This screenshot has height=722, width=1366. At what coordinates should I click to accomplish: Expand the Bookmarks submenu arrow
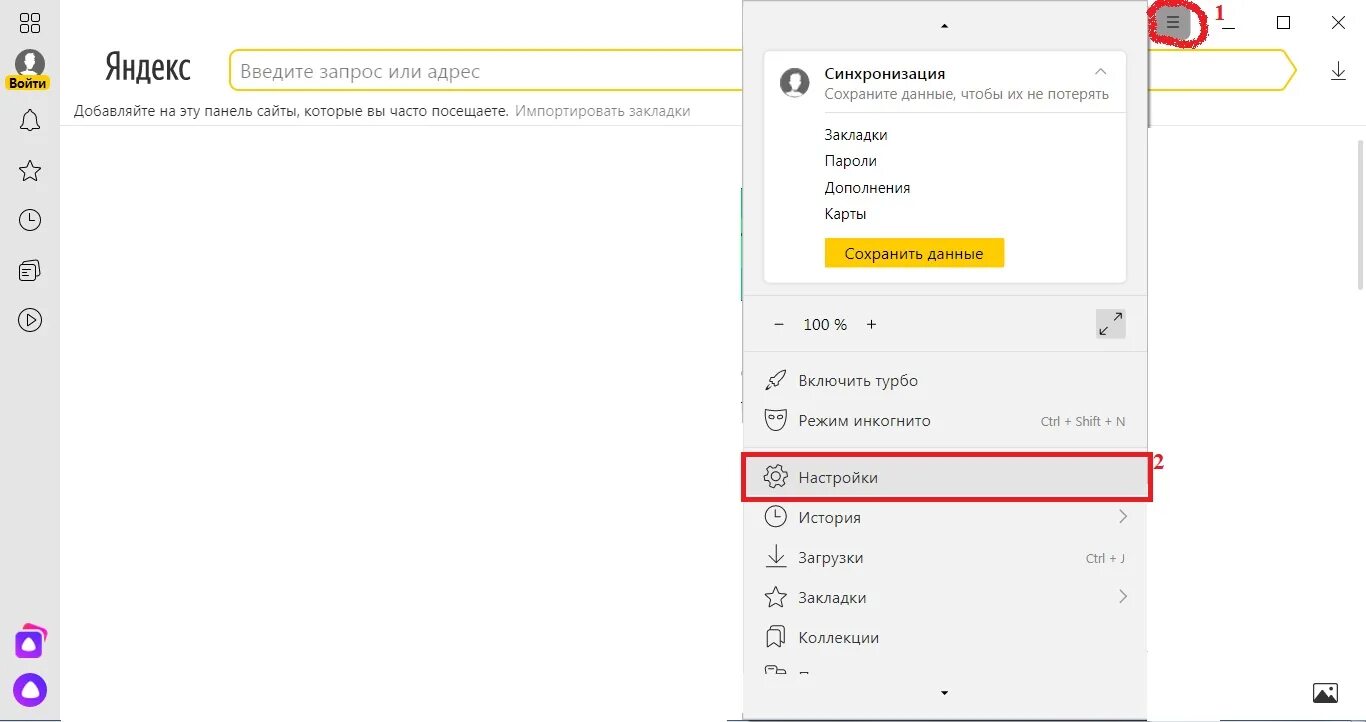[x=1122, y=597]
